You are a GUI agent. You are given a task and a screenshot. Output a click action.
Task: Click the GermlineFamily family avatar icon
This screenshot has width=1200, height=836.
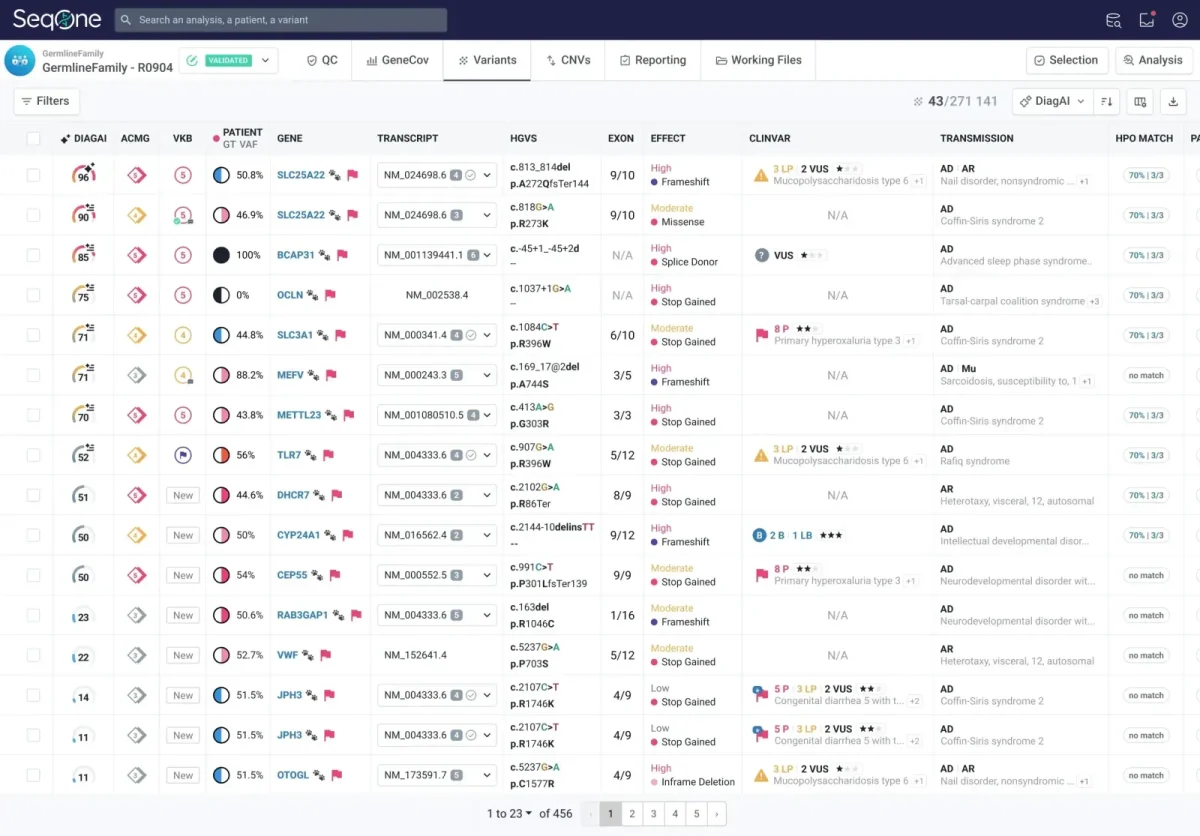20,60
